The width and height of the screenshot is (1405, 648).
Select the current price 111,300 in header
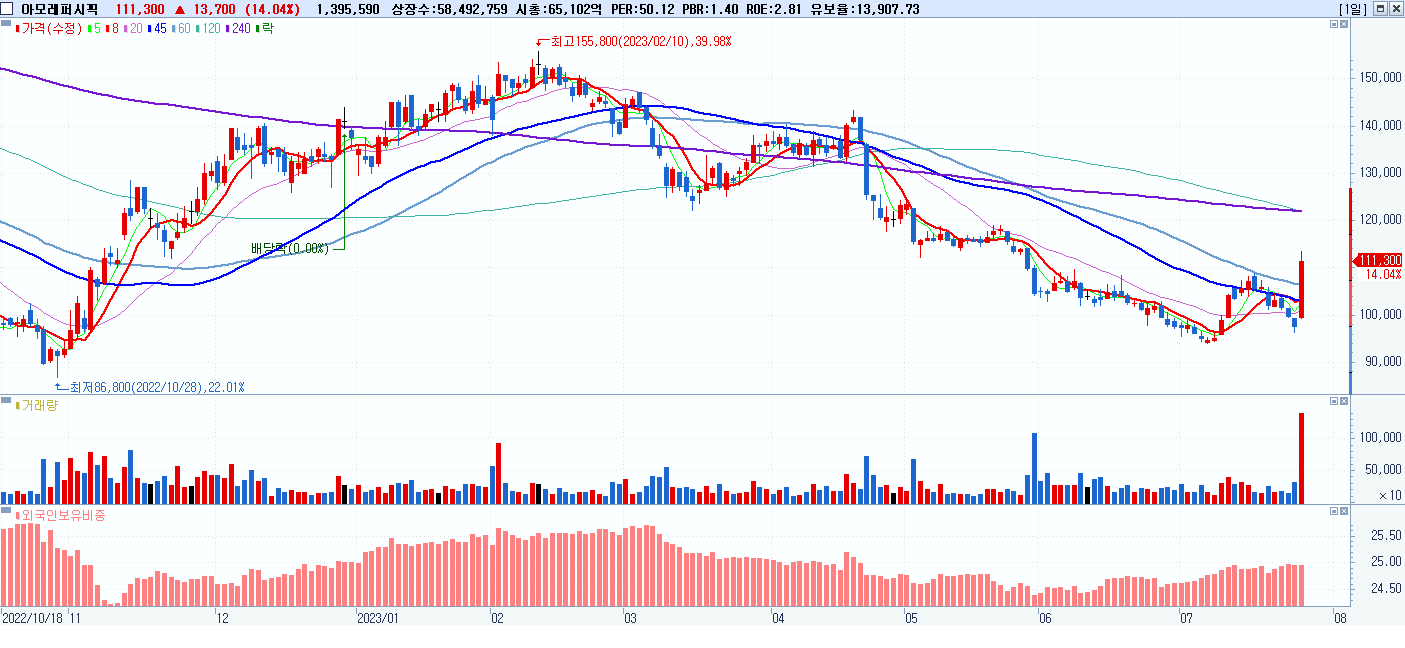pos(141,9)
